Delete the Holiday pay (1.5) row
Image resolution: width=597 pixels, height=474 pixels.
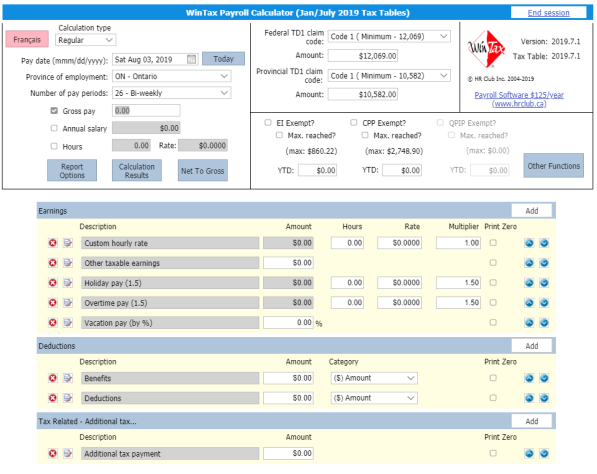coord(53,283)
